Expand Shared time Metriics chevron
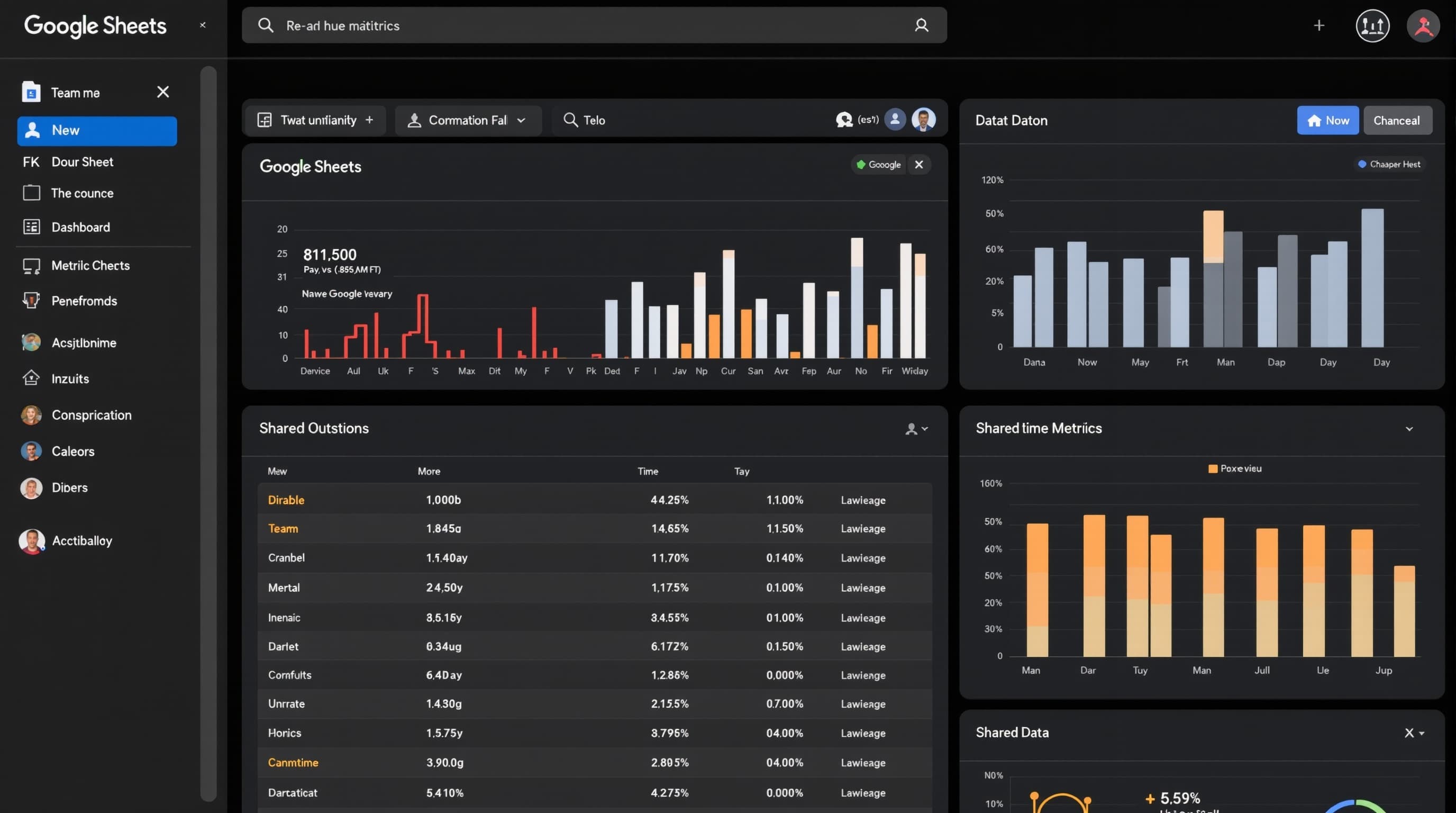The height and width of the screenshot is (813, 1456). 1409,429
